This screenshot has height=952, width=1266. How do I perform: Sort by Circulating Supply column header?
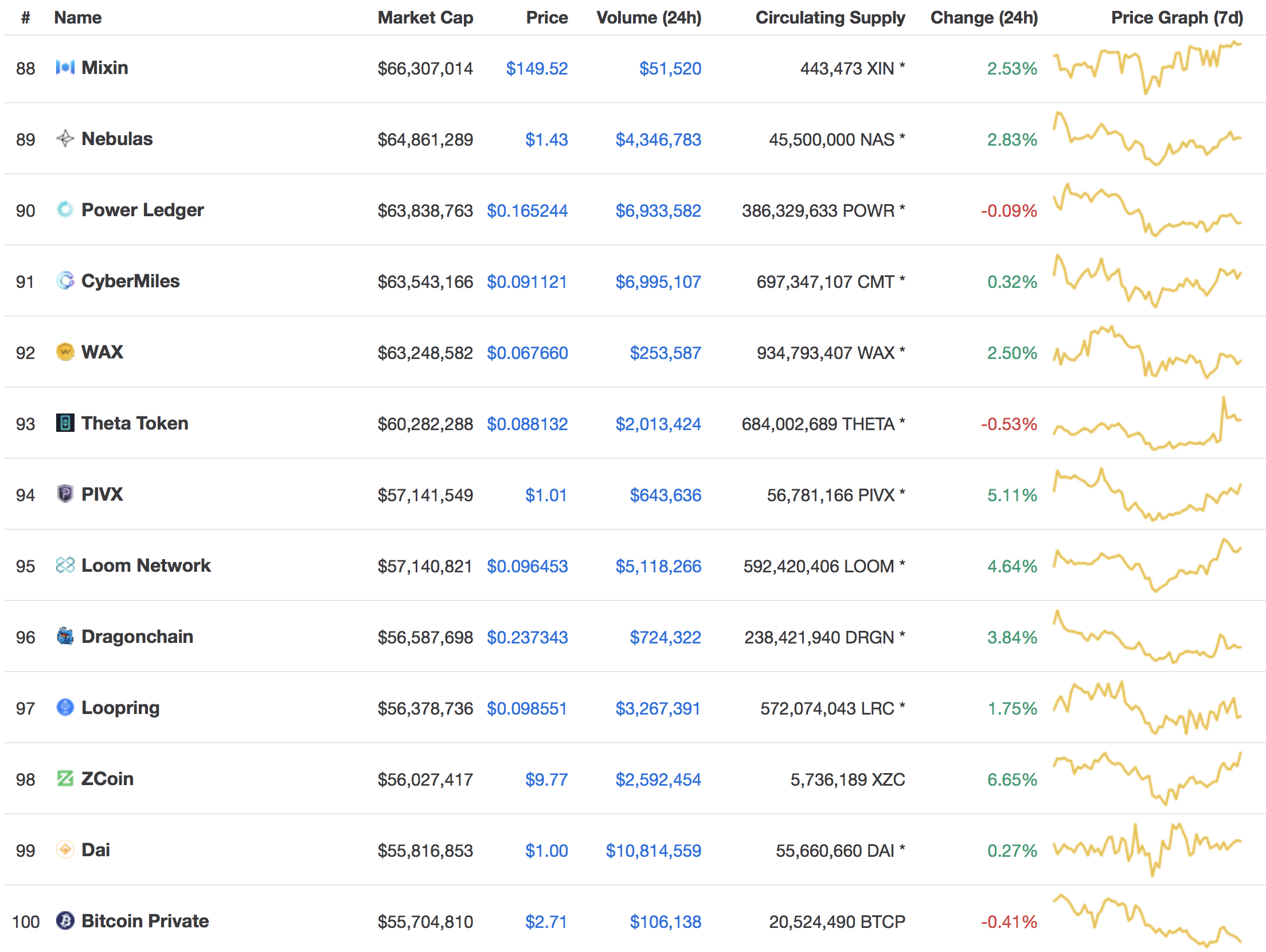830,18
